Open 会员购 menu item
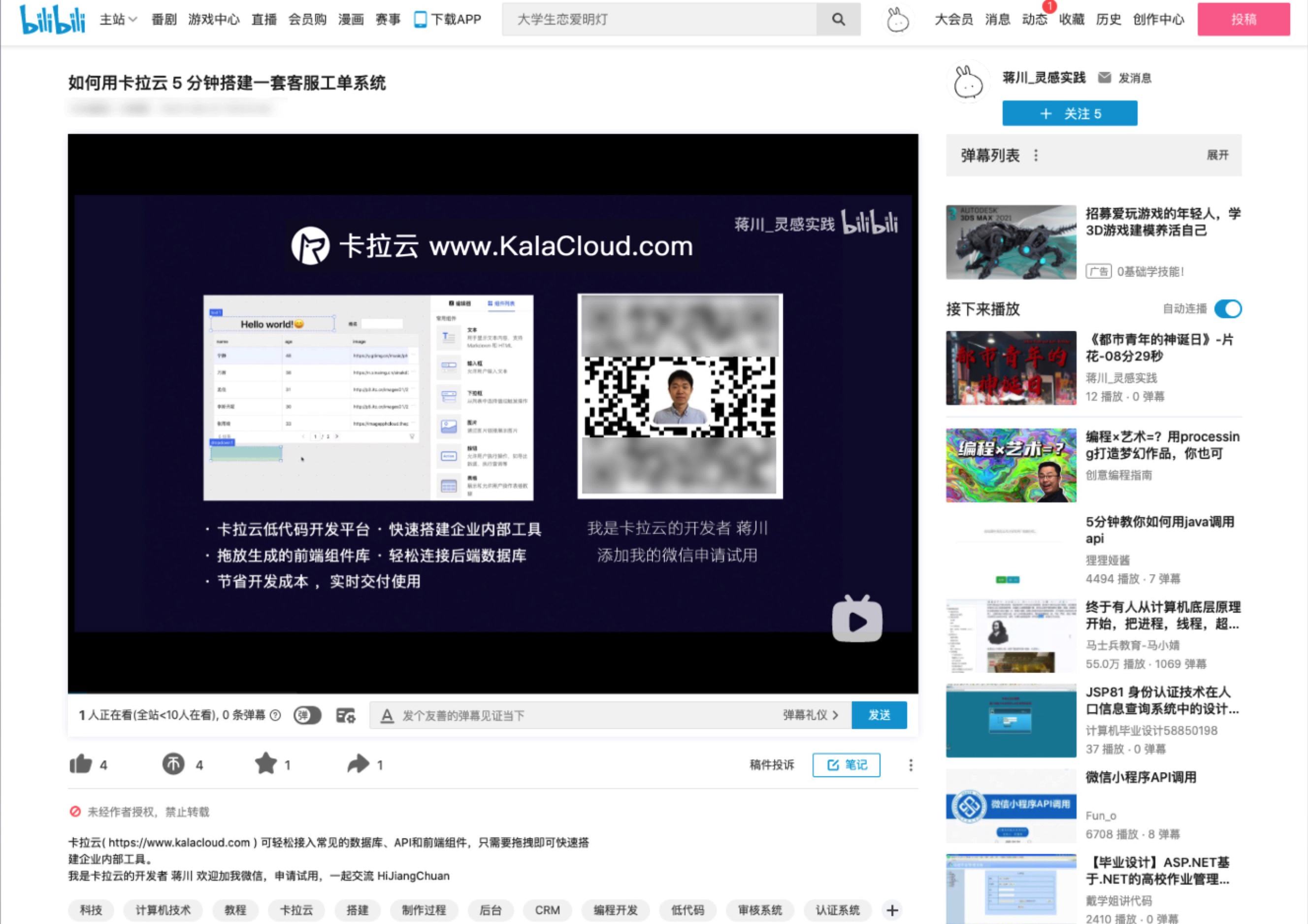 [307, 19]
